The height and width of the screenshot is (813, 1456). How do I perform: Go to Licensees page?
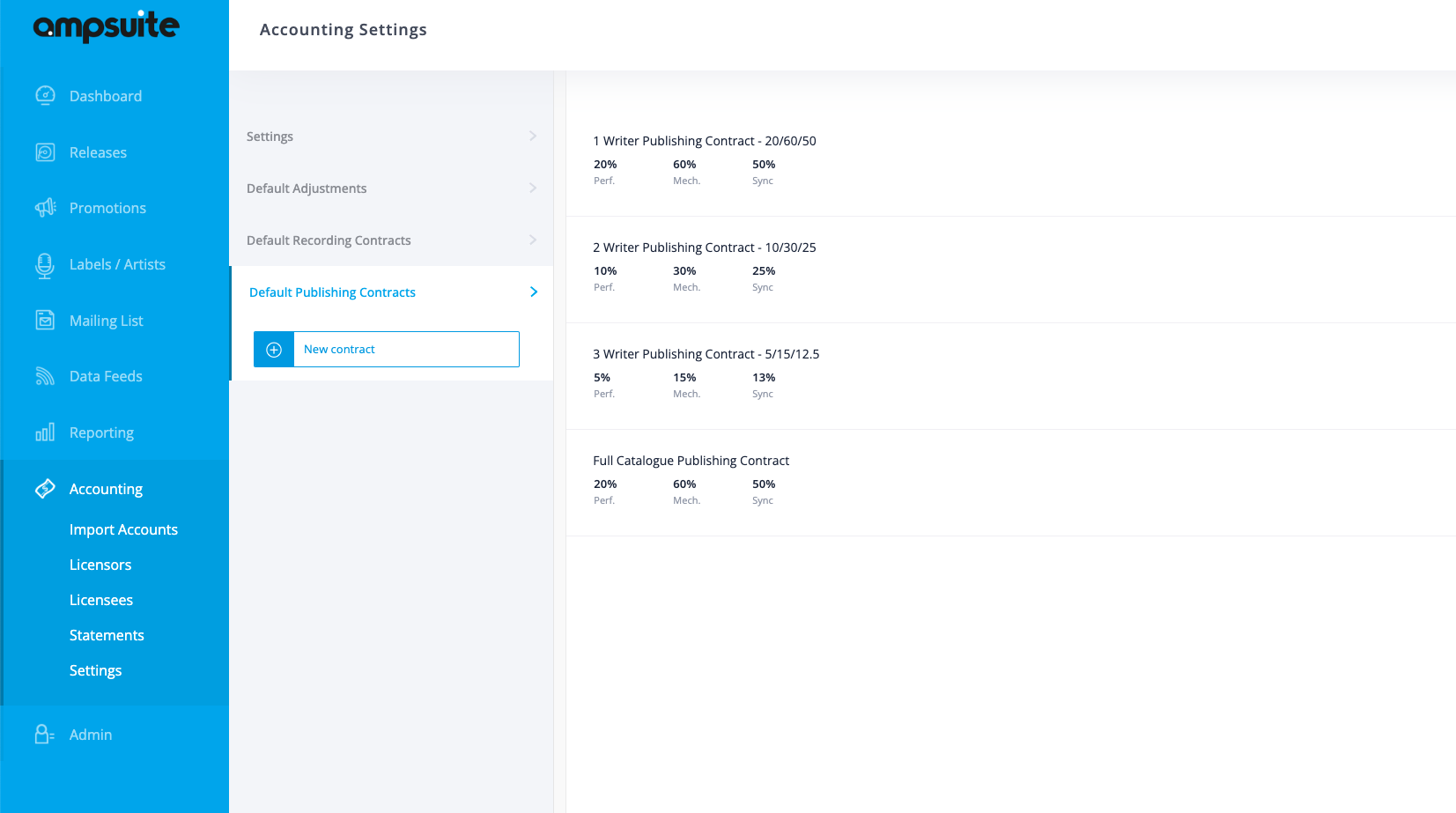(x=101, y=600)
